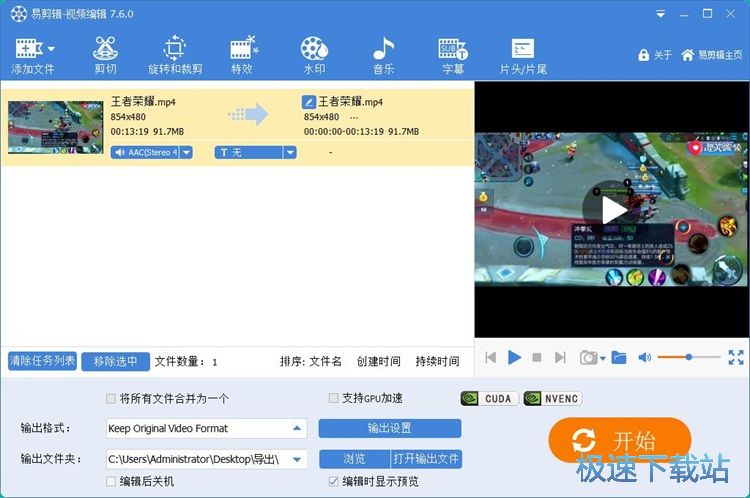Sort files by 持续时间
The height and width of the screenshot is (498, 750).
pyautogui.click(x=437, y=361)
